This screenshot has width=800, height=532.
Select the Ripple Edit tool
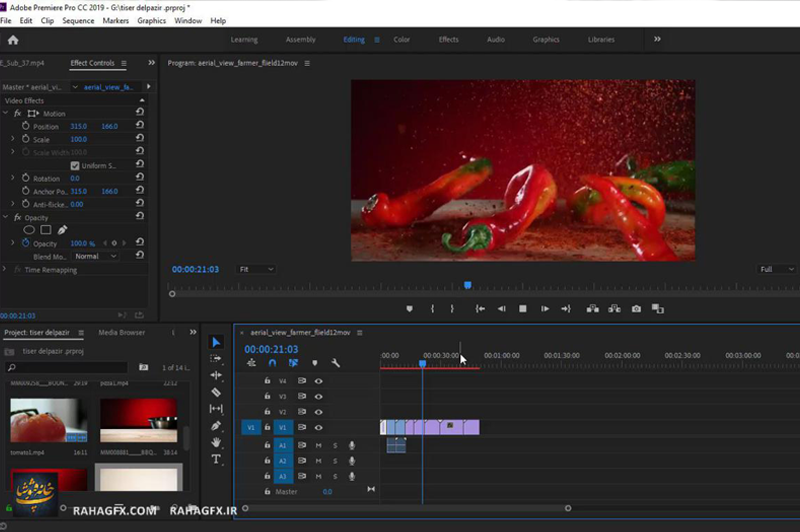pos(216,375)
